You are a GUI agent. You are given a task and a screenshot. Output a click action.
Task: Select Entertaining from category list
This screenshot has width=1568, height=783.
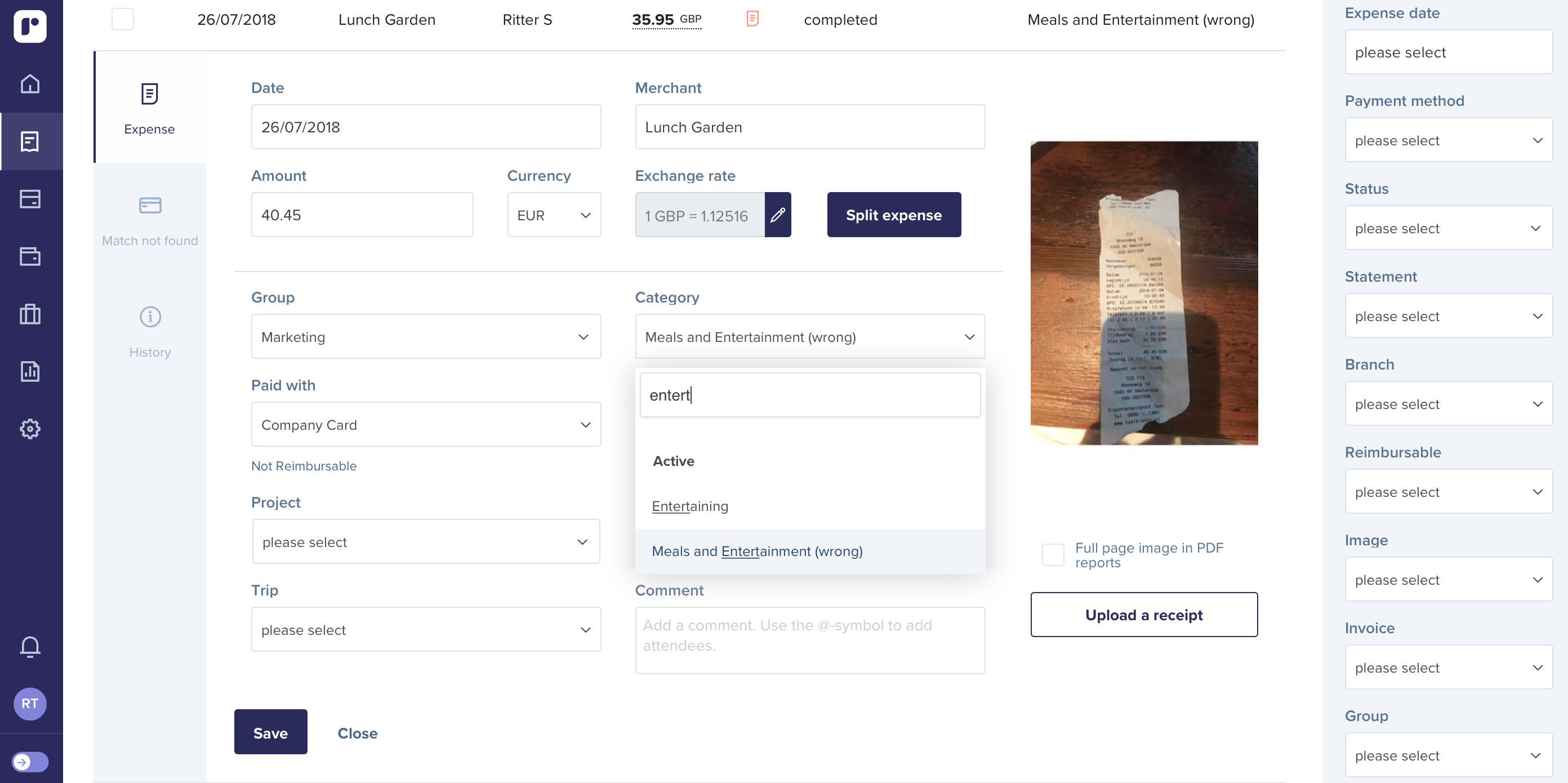tap(689, 506)
